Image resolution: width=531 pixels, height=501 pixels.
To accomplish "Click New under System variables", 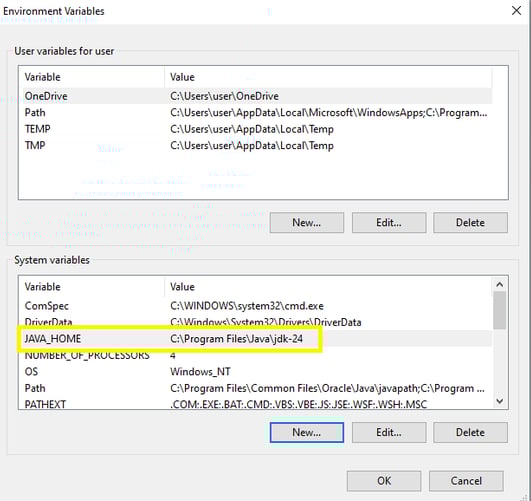I will click(307, 432).
